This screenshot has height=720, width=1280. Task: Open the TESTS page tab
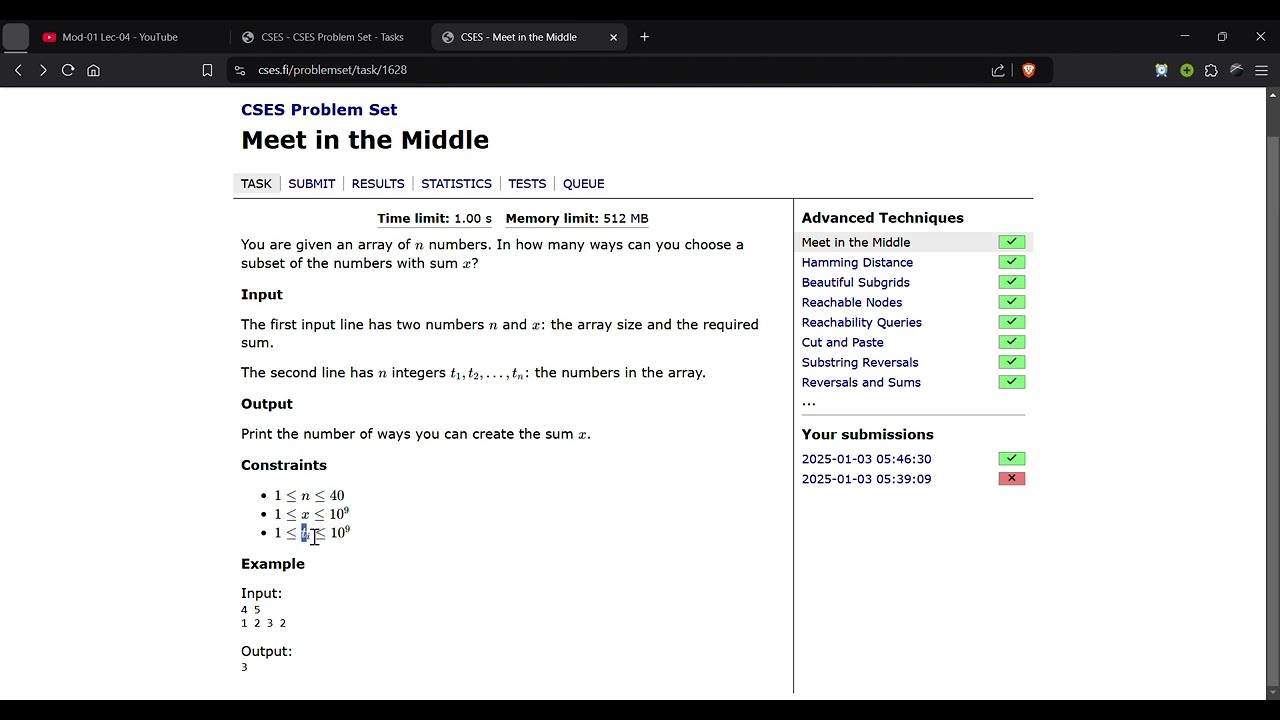point(527,184)
